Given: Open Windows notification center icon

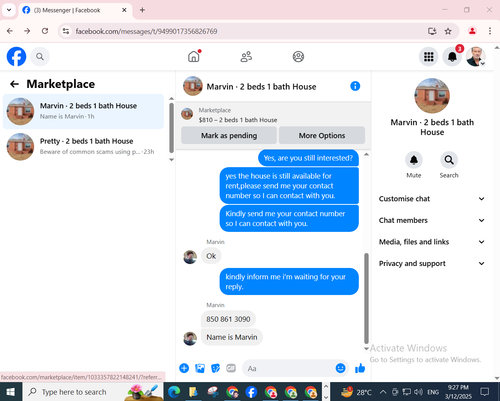Looking at the screenshot, I should pyautogui.click(x=484, y=392).
